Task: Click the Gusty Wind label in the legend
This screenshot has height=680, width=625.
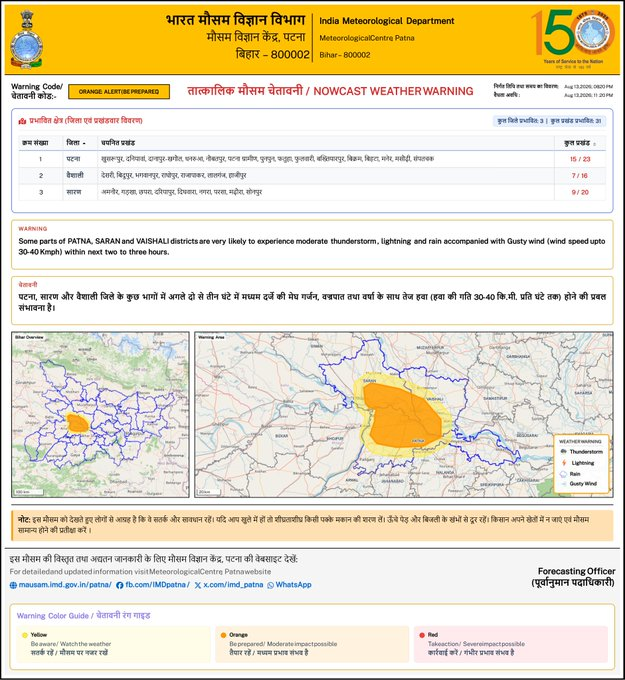Action: tap(583, 484)
